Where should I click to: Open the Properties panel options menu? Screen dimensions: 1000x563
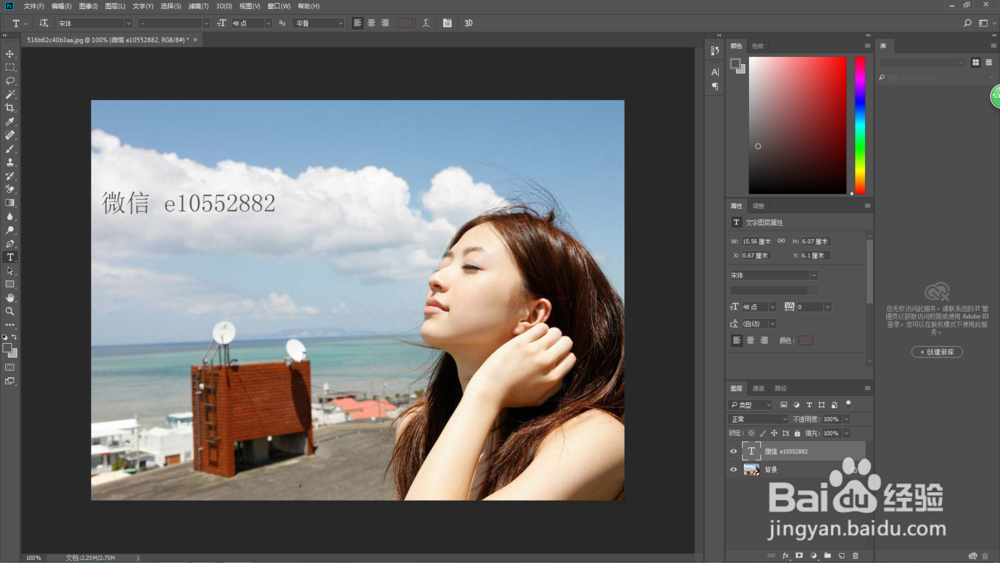tap(867, 206)
